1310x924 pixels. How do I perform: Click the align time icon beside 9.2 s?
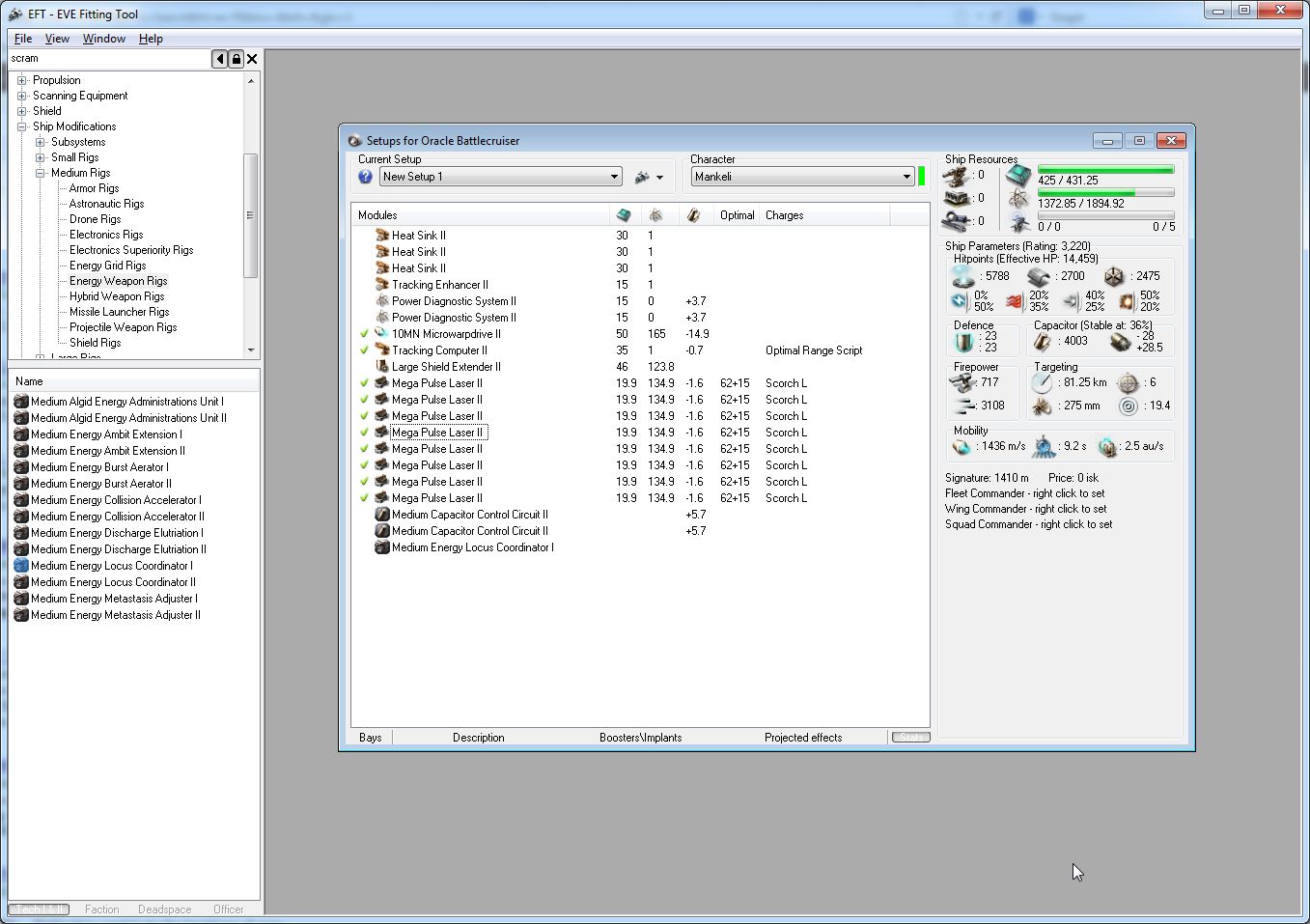pyautogui.click(x=1044, y=446)
